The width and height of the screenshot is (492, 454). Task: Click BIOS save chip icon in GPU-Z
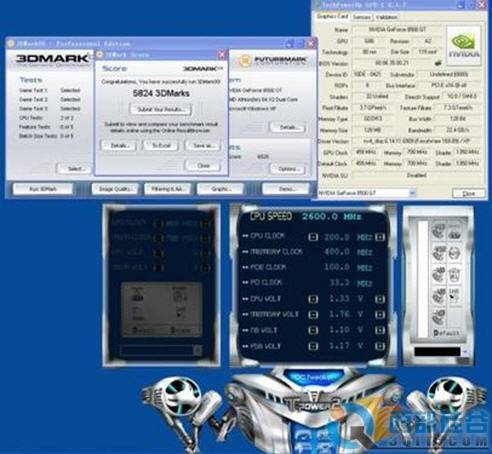click(438, 63)
